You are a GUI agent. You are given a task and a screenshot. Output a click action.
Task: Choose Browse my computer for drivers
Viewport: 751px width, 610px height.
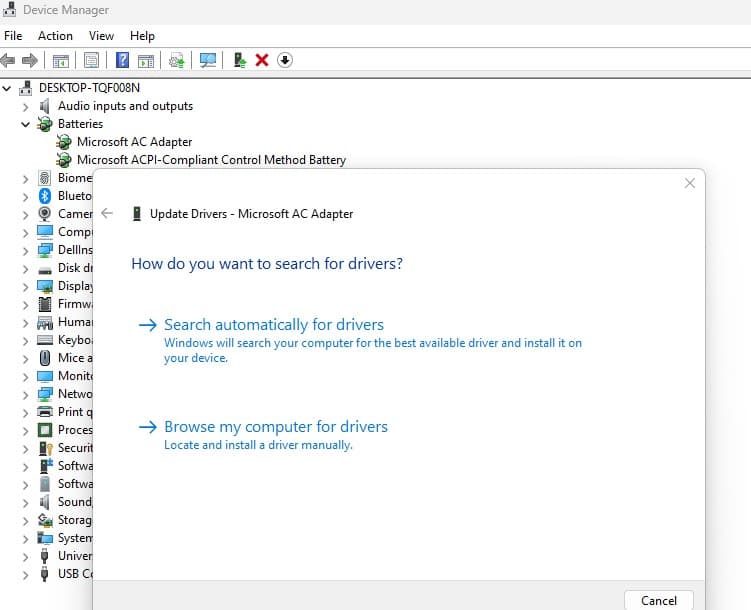(x=276, y=427)
